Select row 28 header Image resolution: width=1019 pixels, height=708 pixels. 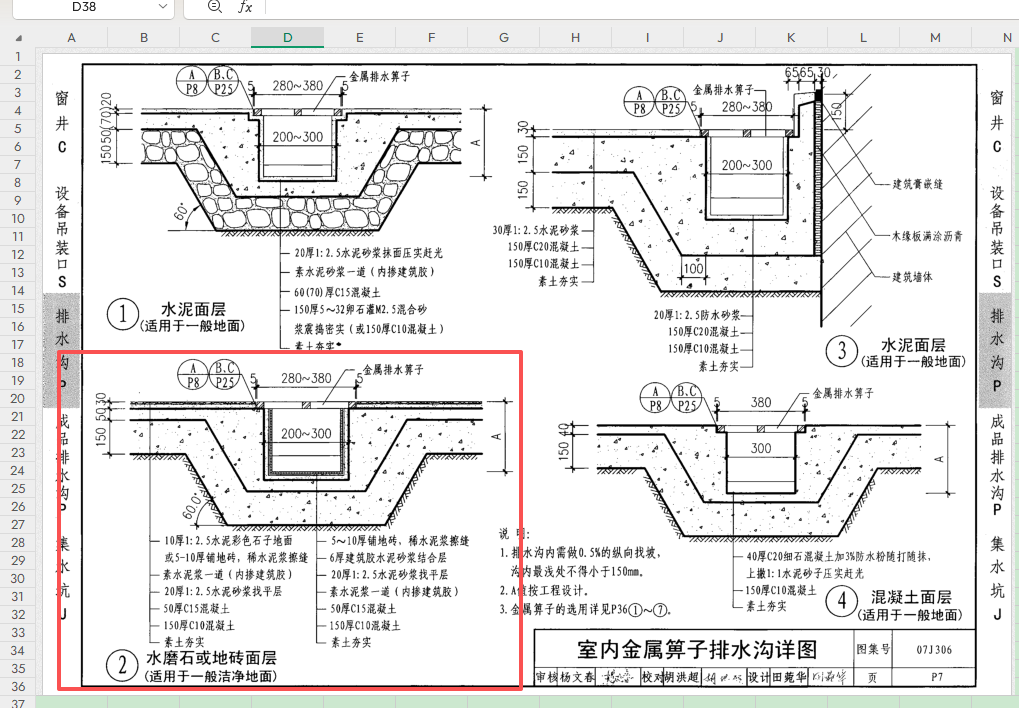18,542
